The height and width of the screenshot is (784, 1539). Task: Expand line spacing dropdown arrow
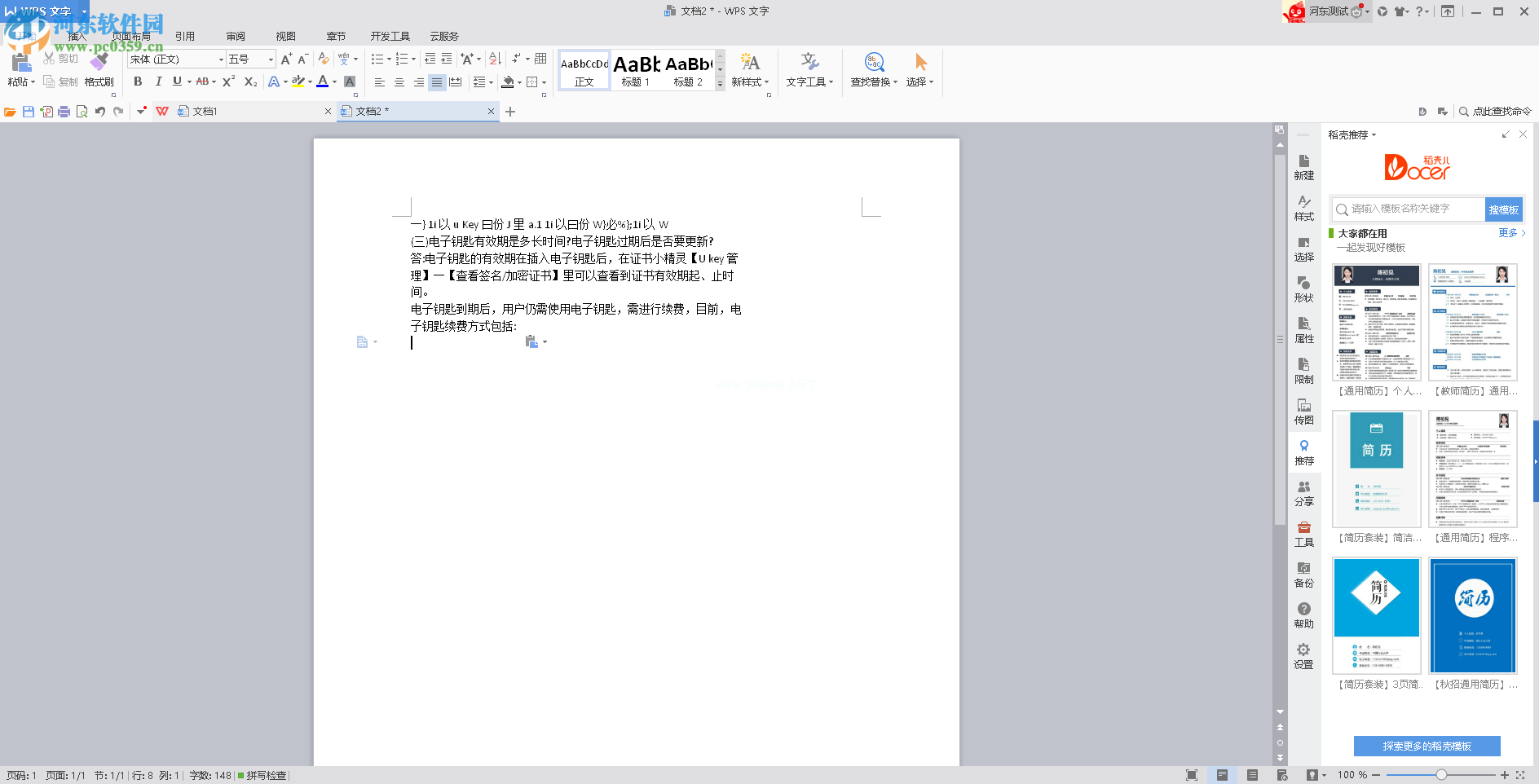point(491,82)
